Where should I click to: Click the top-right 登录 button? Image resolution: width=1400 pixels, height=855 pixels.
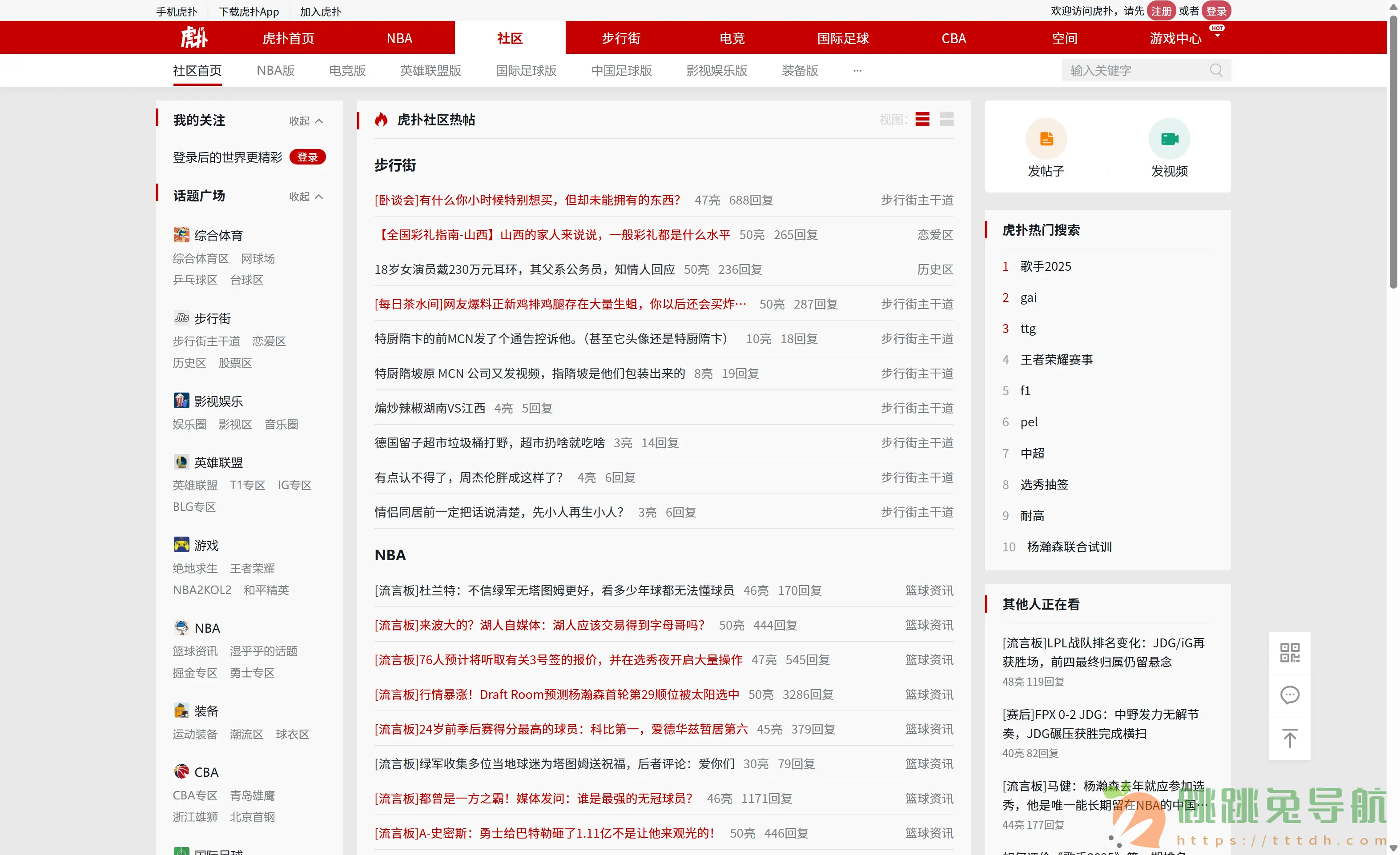1216,11
